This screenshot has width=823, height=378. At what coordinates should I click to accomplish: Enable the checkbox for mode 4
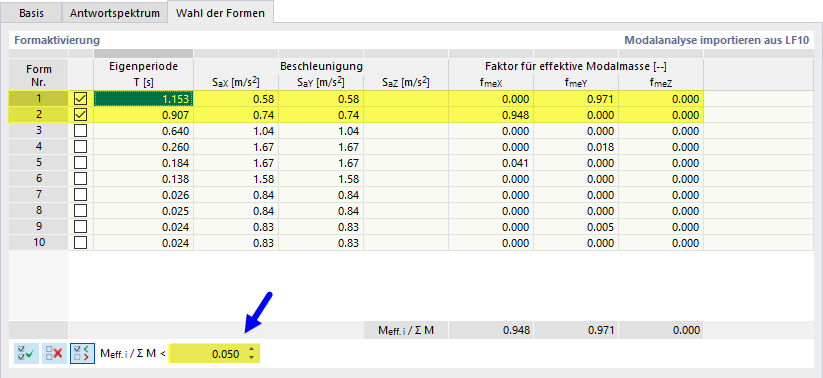click(81, 146)
